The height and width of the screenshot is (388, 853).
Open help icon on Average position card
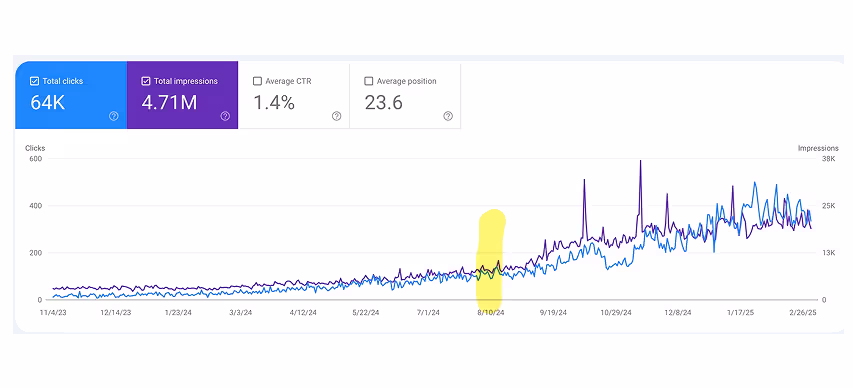tap(448, 116)
